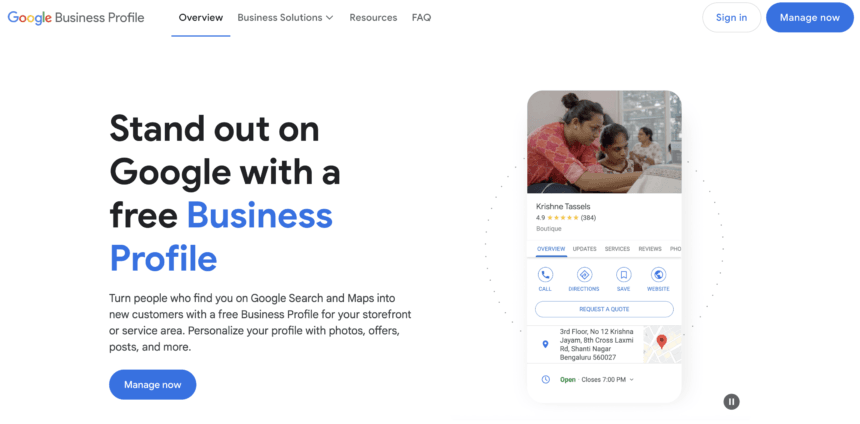Click the Closes 7:00 PM text

coord(604,380)
